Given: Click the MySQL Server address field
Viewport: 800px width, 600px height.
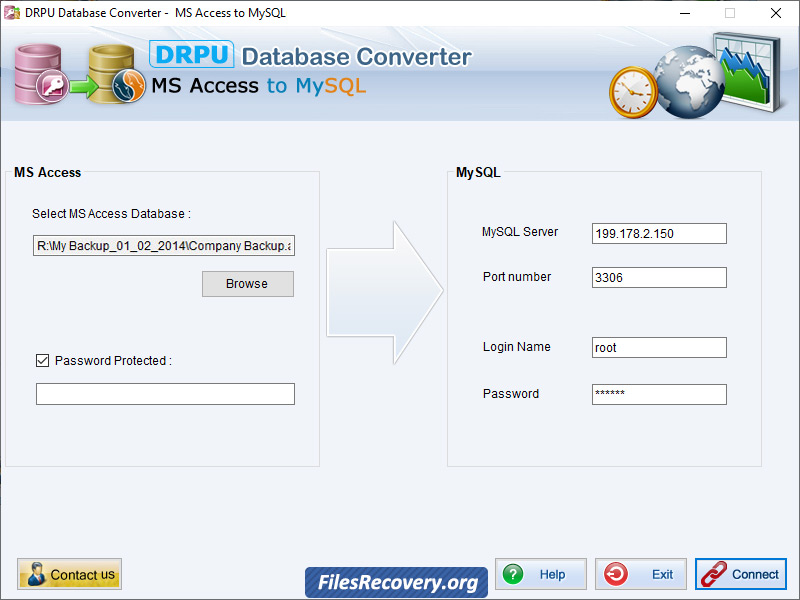Looking at the screenshot, I should click(658, 233).
